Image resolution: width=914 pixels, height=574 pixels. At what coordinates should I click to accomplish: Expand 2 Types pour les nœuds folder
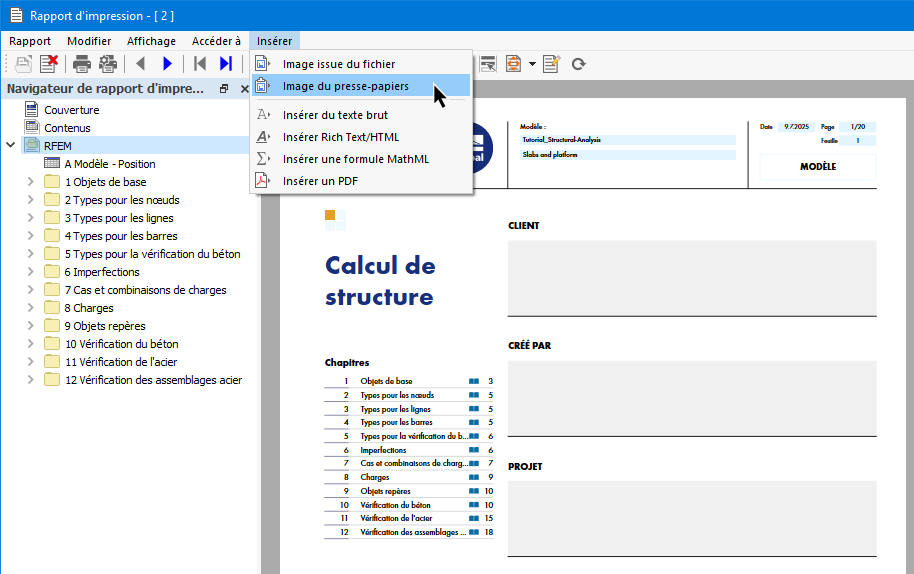point(30,200)
